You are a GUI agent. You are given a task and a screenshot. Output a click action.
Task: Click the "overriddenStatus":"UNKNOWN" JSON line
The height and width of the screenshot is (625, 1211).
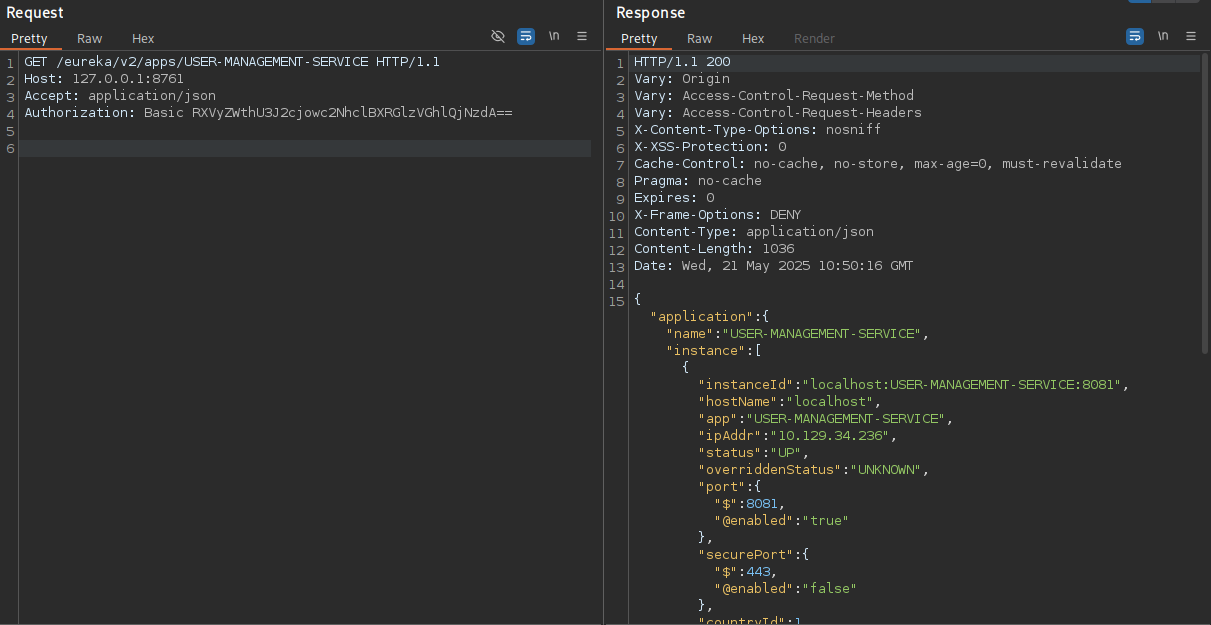[x=814, y=470]
